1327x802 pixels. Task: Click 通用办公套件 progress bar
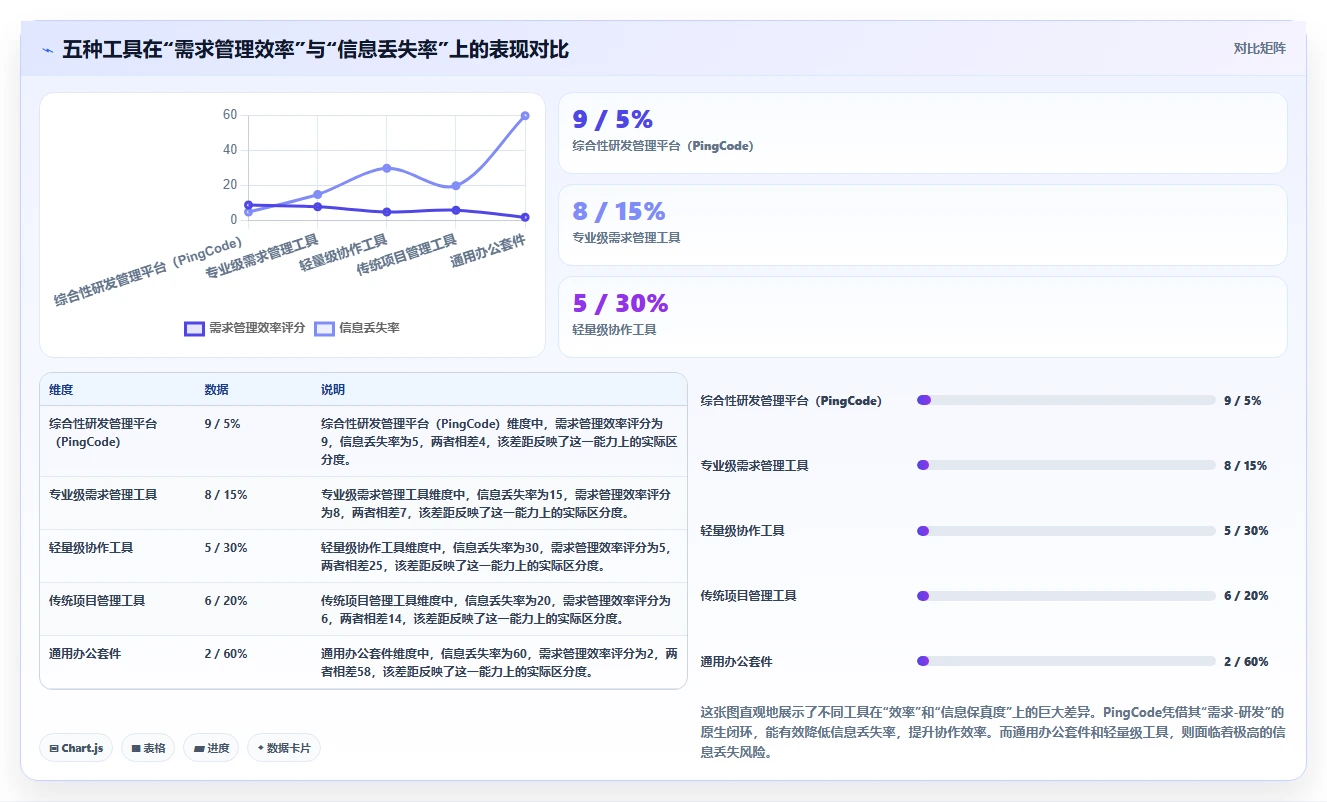coord(1066,661)
